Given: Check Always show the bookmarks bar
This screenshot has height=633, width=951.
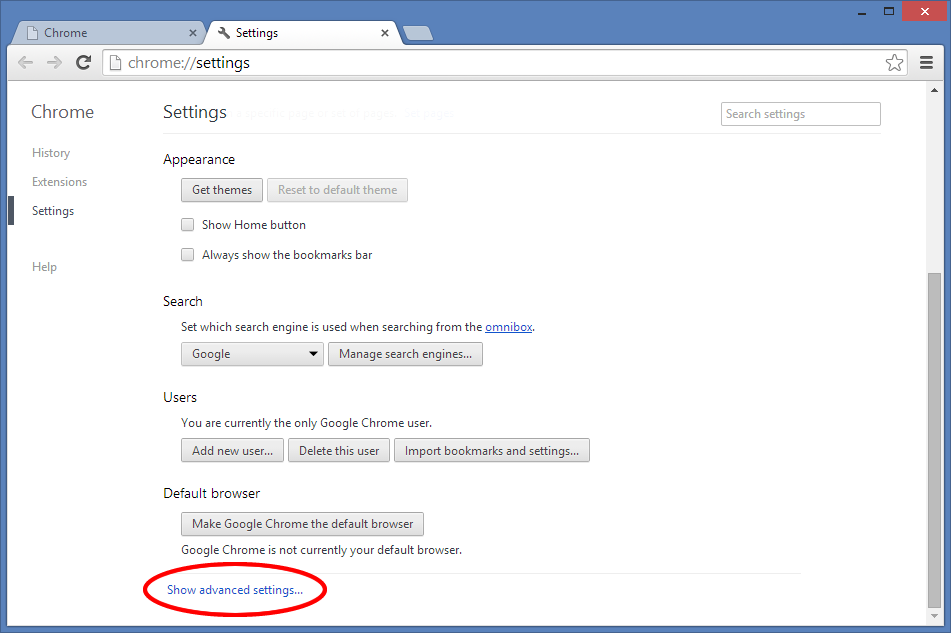Looking at the screenshot, I should [x=187, y=254].
